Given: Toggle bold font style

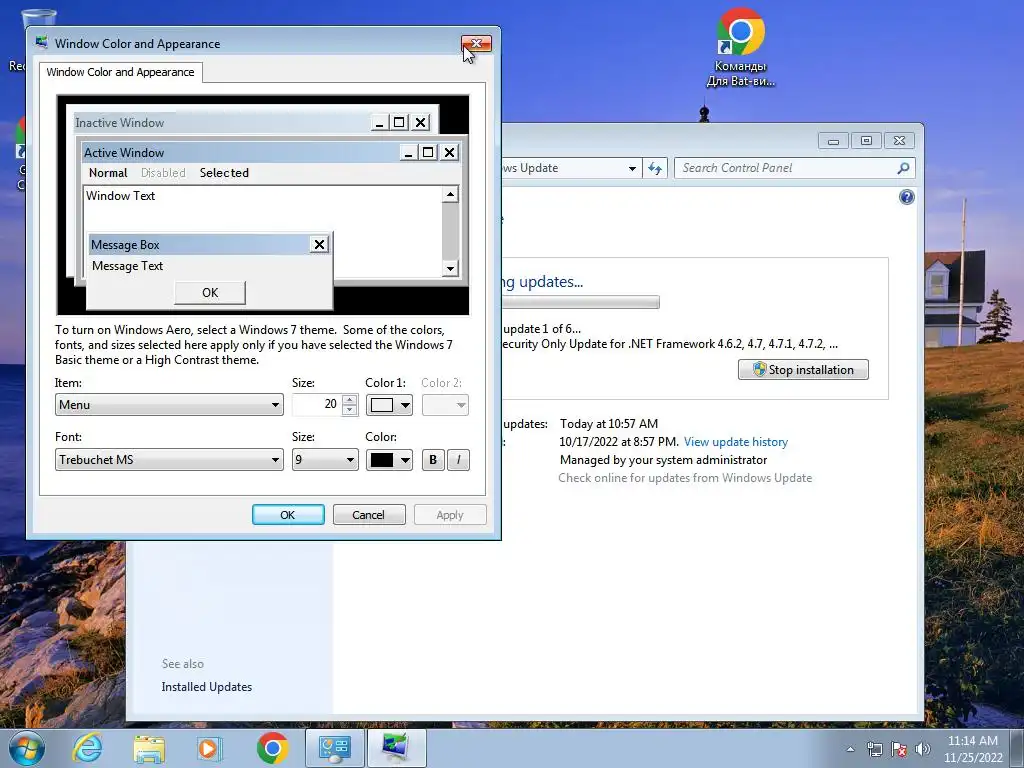Looking at the screenshot, I should 433,460.
